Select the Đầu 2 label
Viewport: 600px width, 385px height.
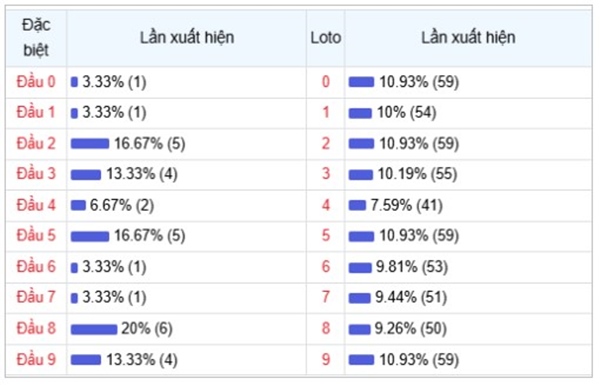point(36,144)
